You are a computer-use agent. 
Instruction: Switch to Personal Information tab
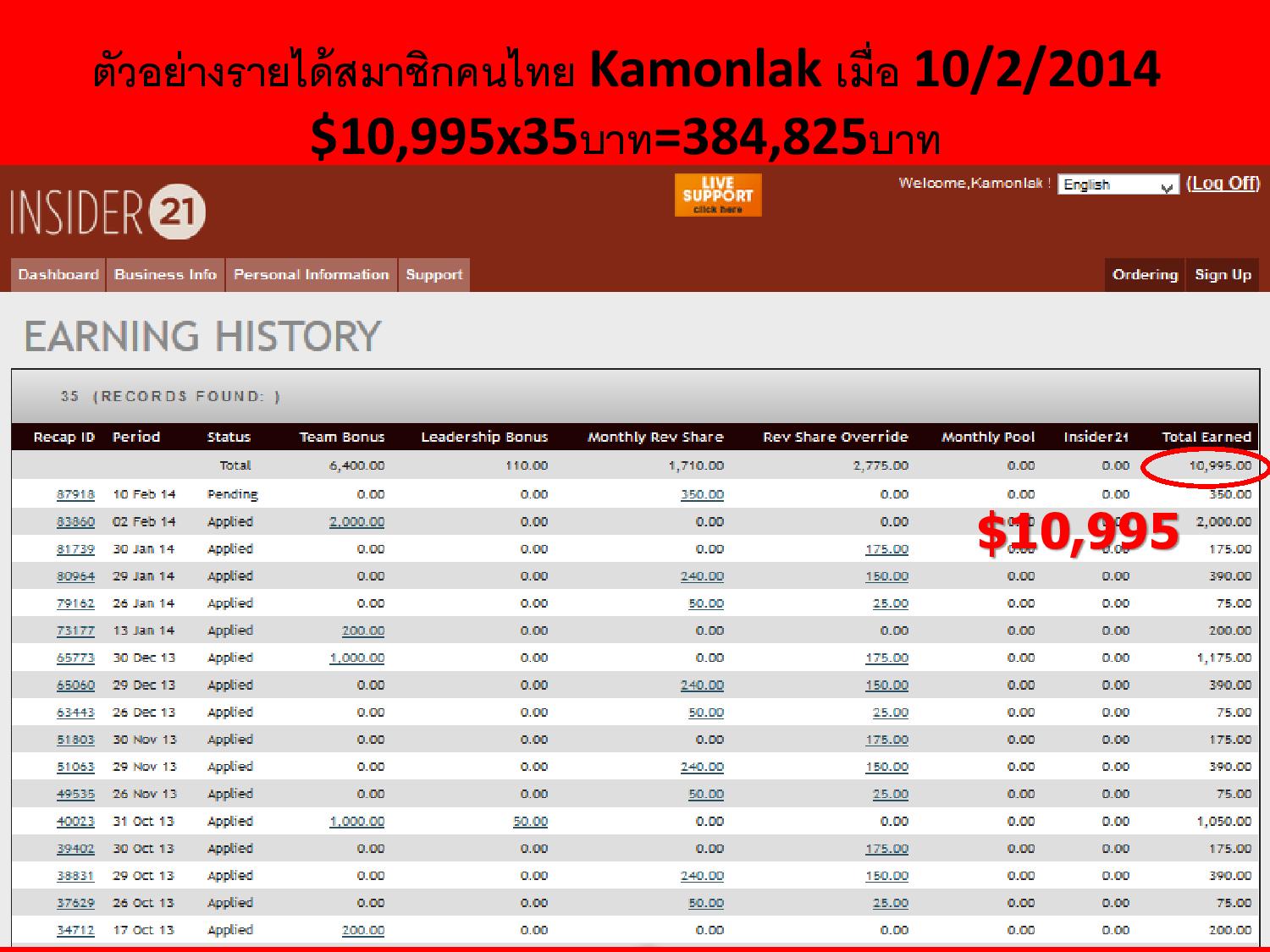(312, 275)
